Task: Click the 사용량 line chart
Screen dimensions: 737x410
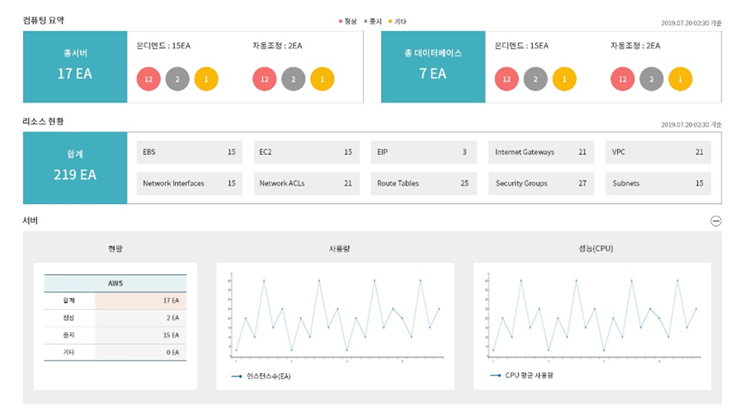Action: 335,316
